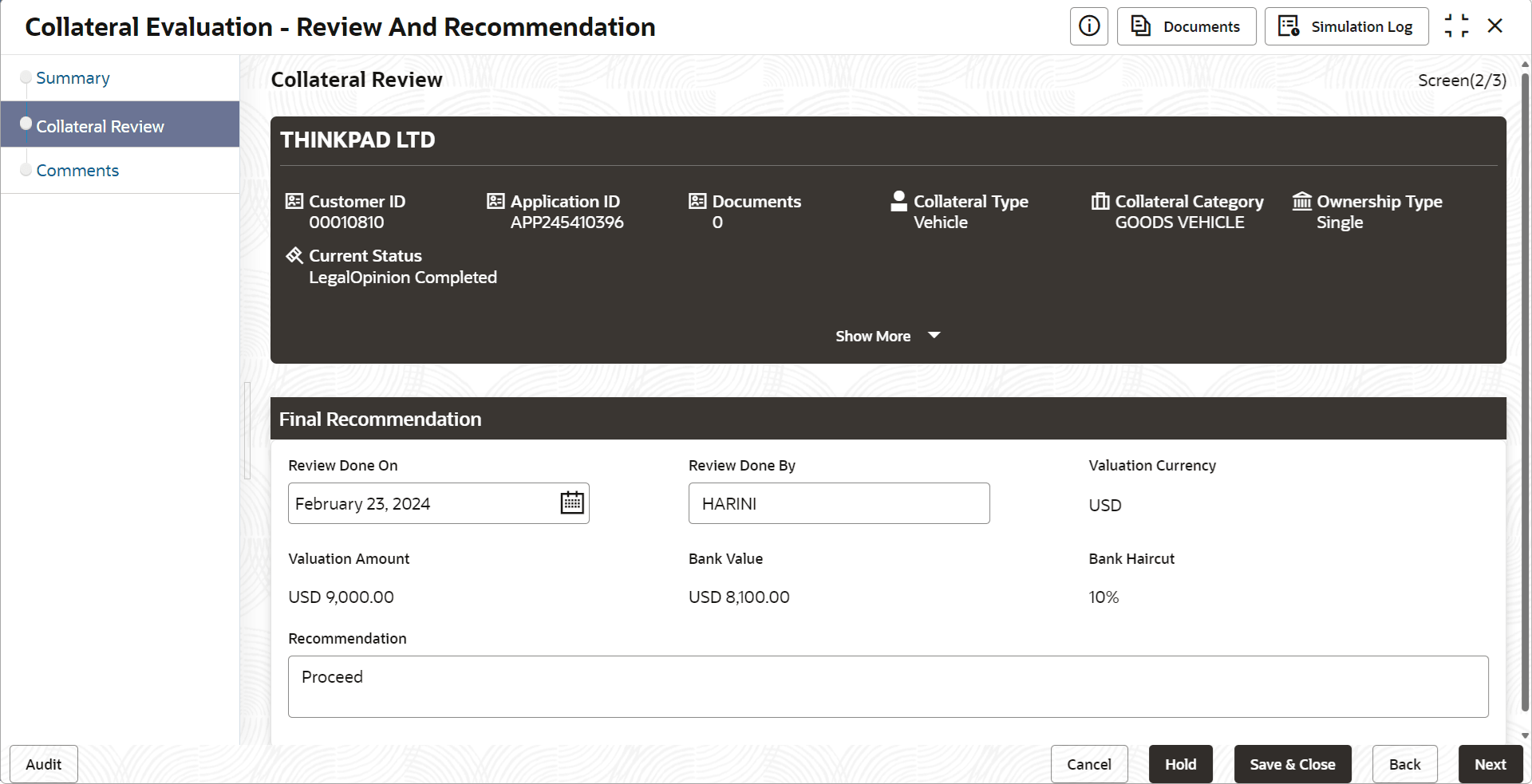Click the Collateral Category icon
Viewport: 1532px width, 784px height.
(x=1100, y=201)
